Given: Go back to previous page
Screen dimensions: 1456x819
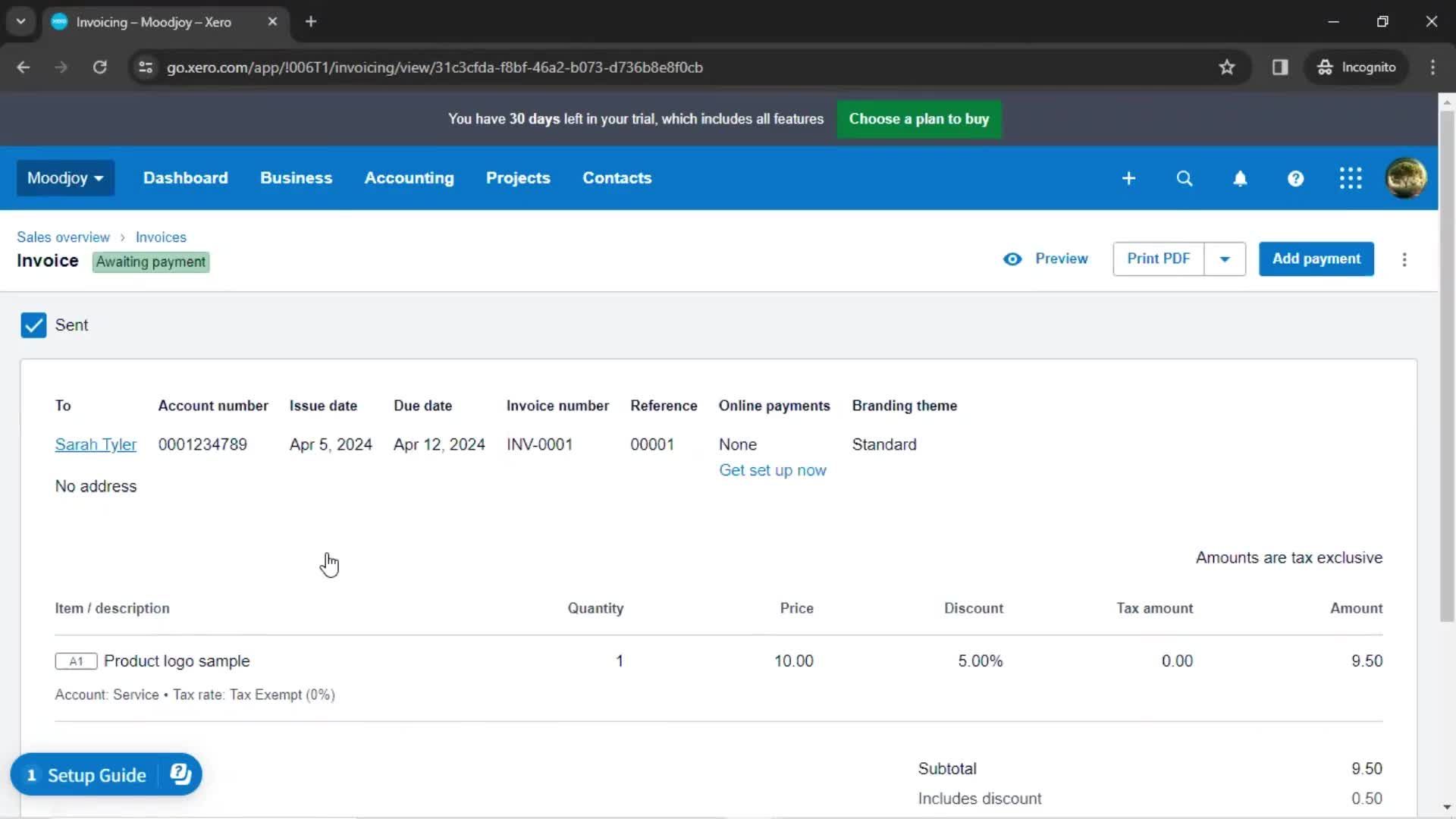Looking at the screenshot, I should 24,67.
